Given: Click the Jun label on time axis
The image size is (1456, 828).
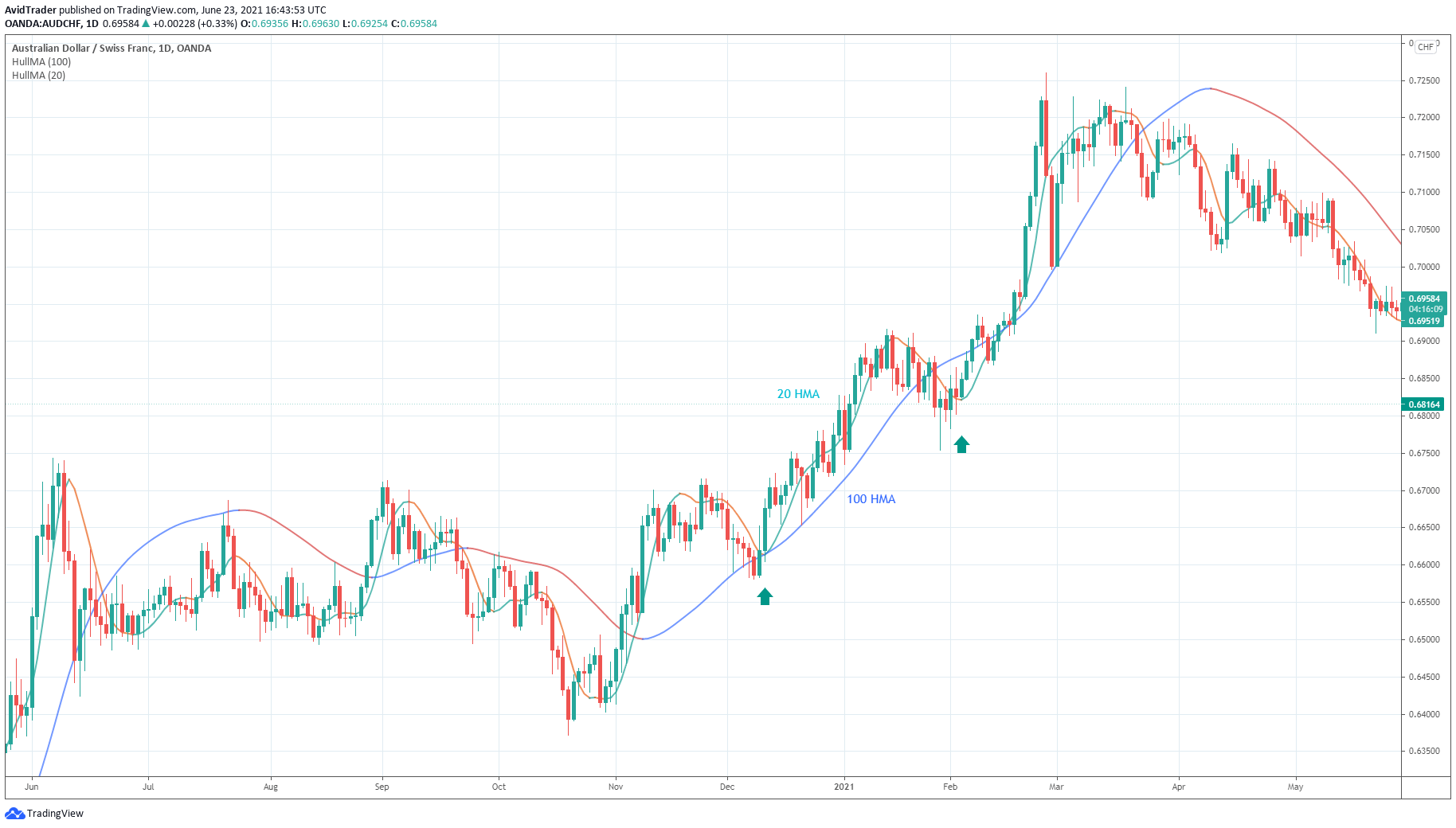Looking at the screenshot, I should [x=32, y=787].
